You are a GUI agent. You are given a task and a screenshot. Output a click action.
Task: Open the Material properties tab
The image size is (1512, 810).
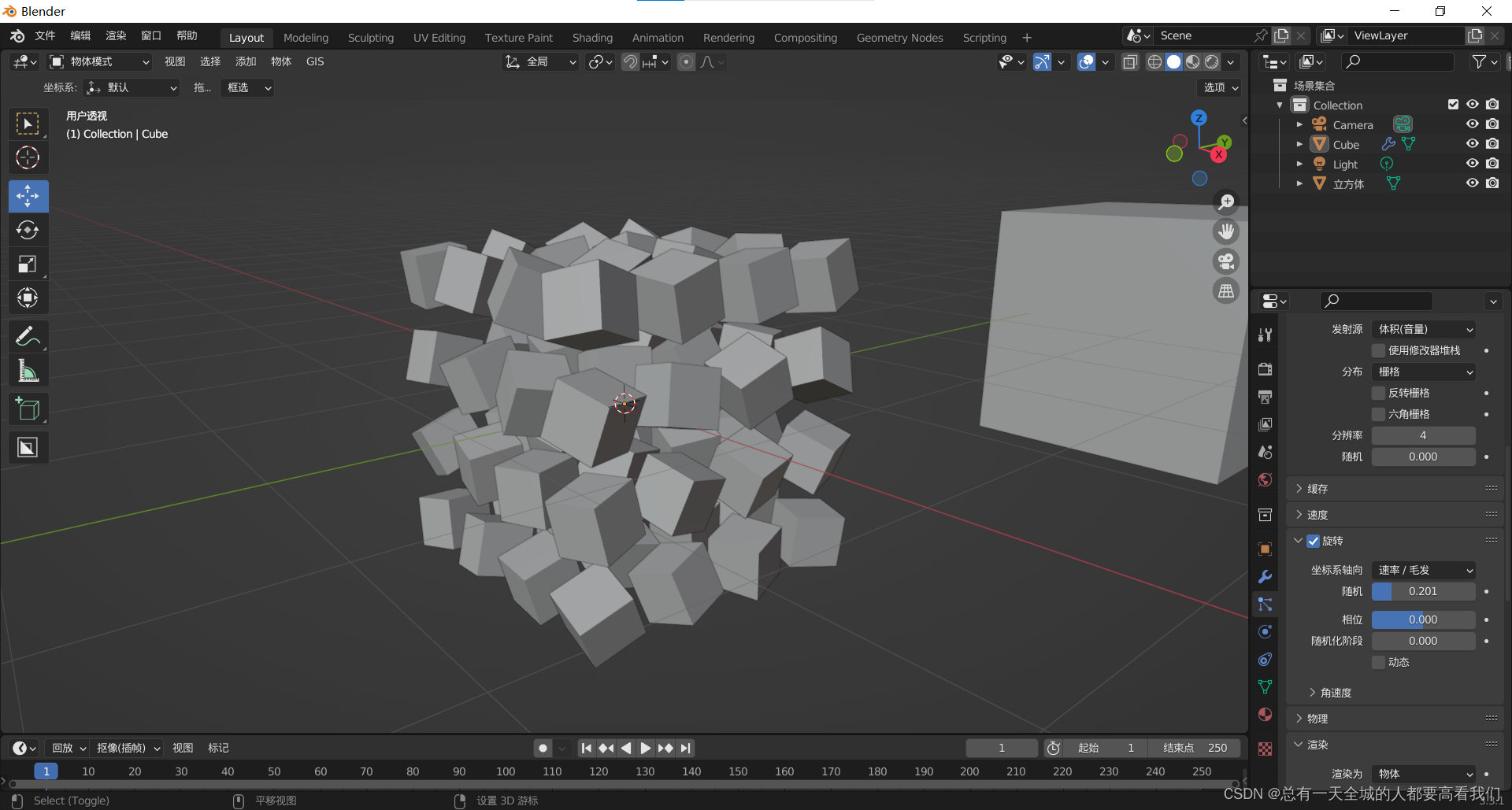point(1265,714)
